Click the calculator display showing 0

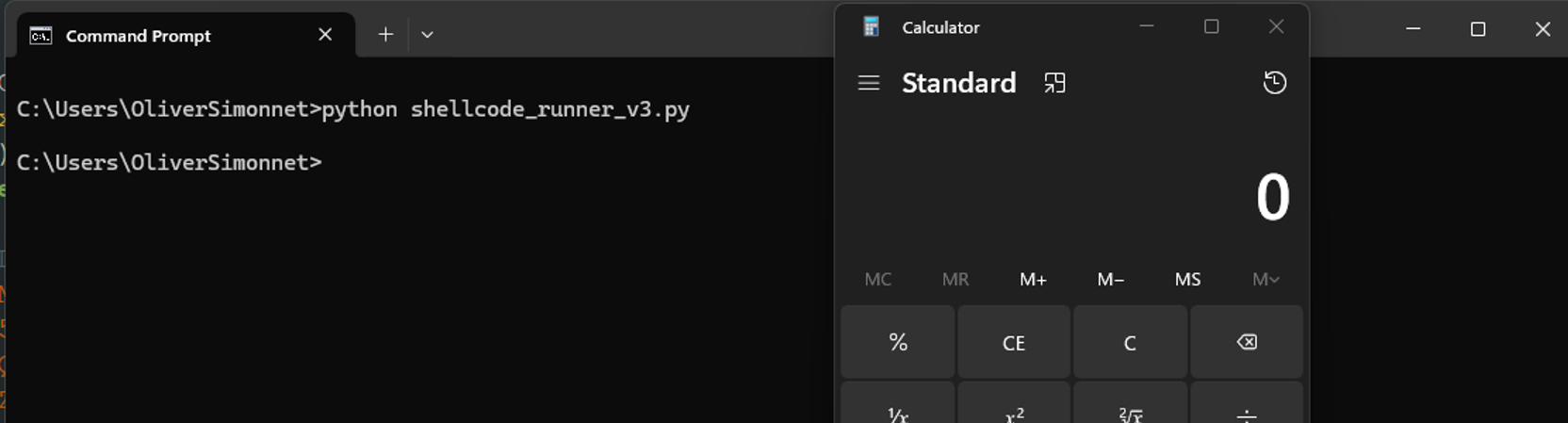pos(1271,198)
